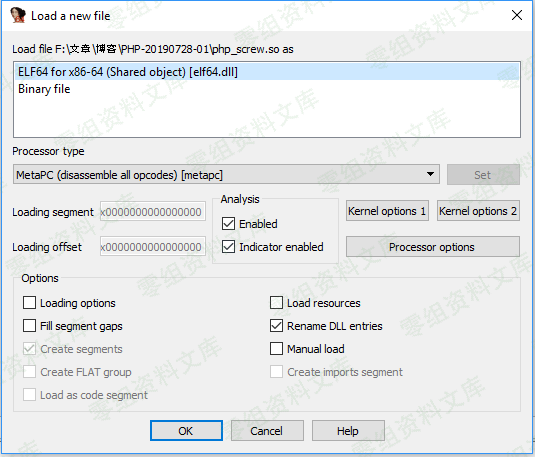Image resolution: width=535 pixels, height=457 pixels.
Task: Click the Loading segment input field
Action: [x=153, y=212]
